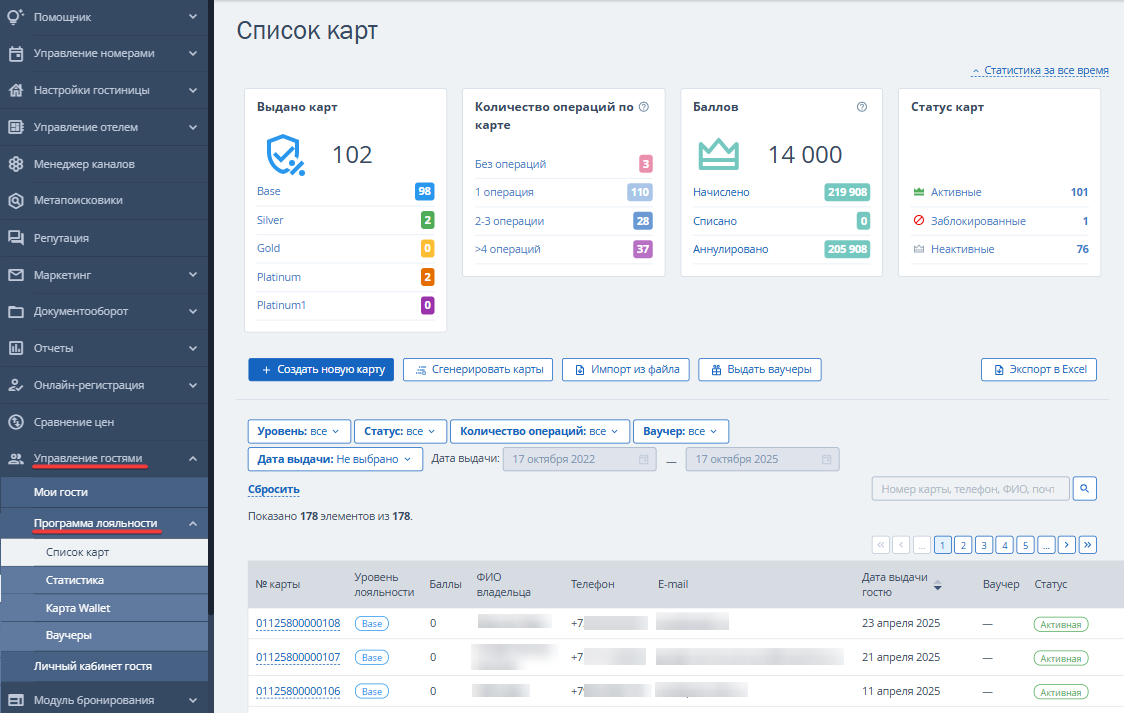1124x713 pixels.
Task: Click help icon beside Количество операций по карте
Action: click(644, 107)
